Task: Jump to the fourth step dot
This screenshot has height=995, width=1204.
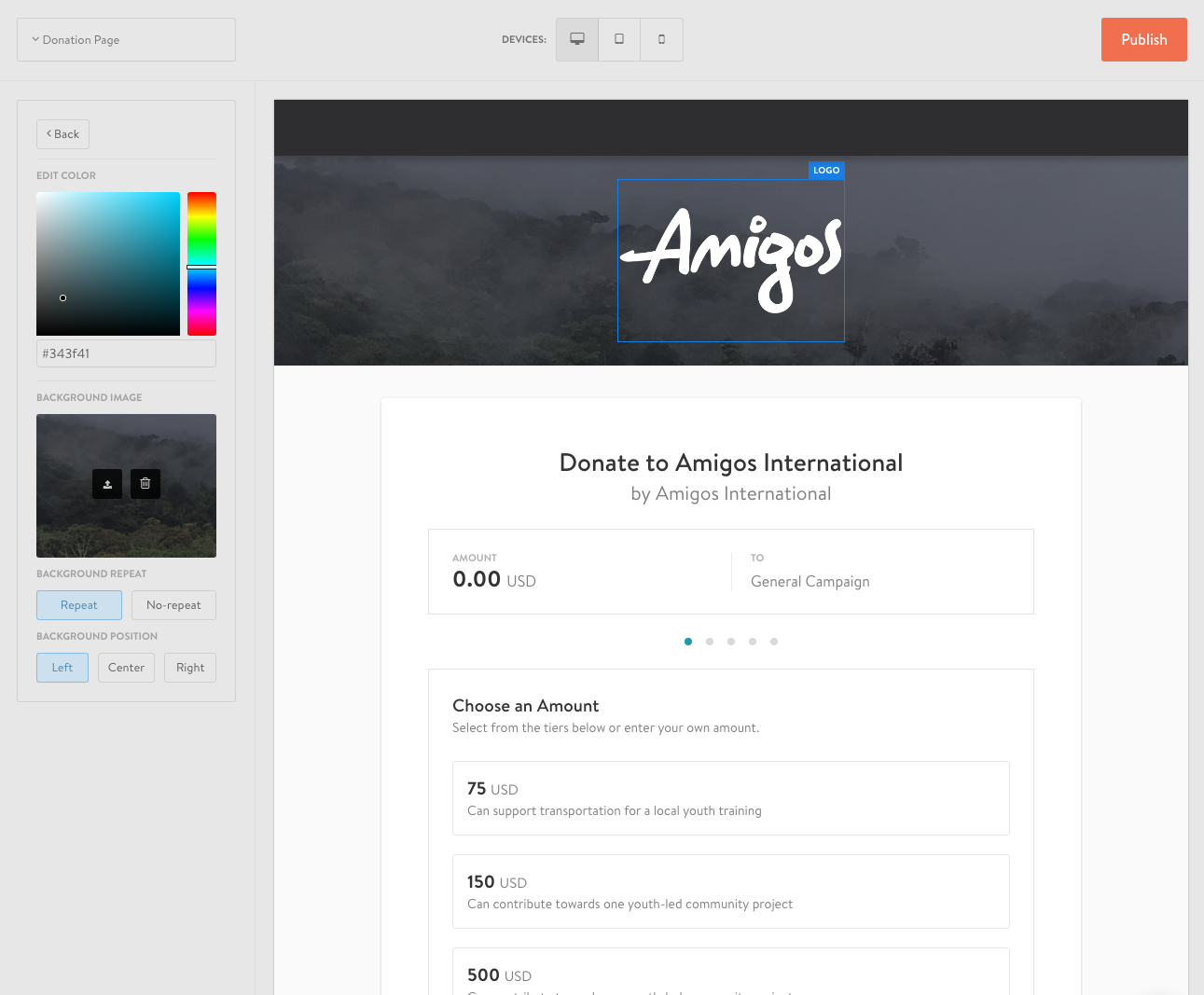Action: pos(753,642)
